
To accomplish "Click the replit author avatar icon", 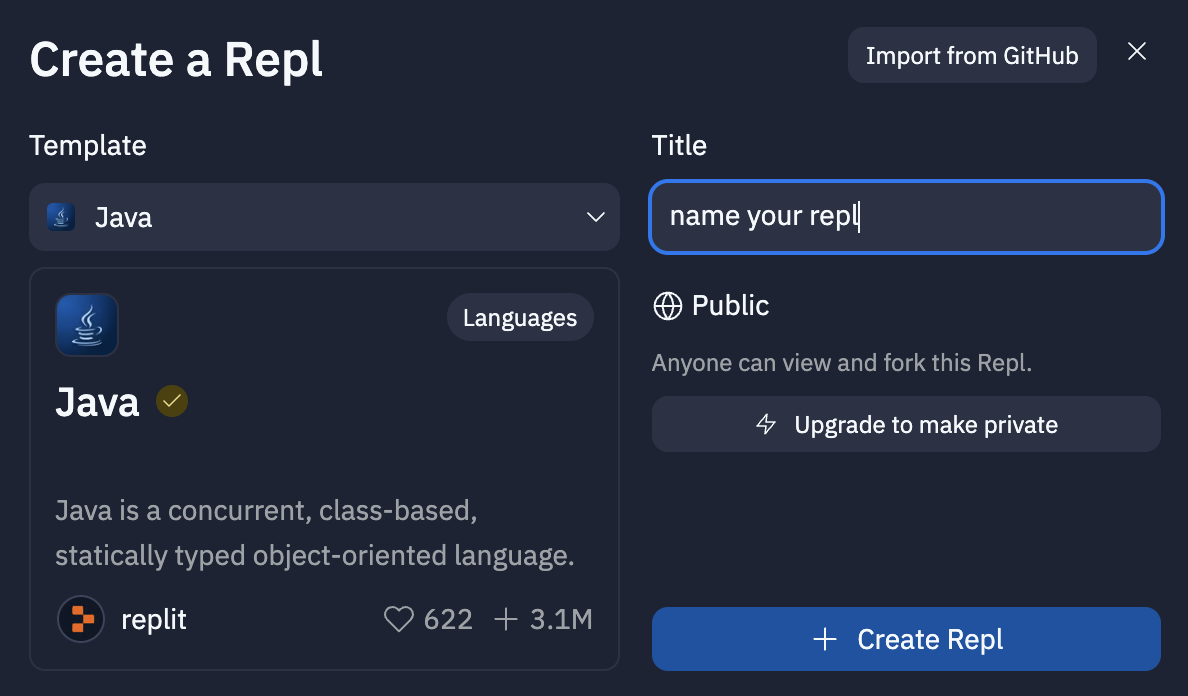I will click(x=81, y=620).
